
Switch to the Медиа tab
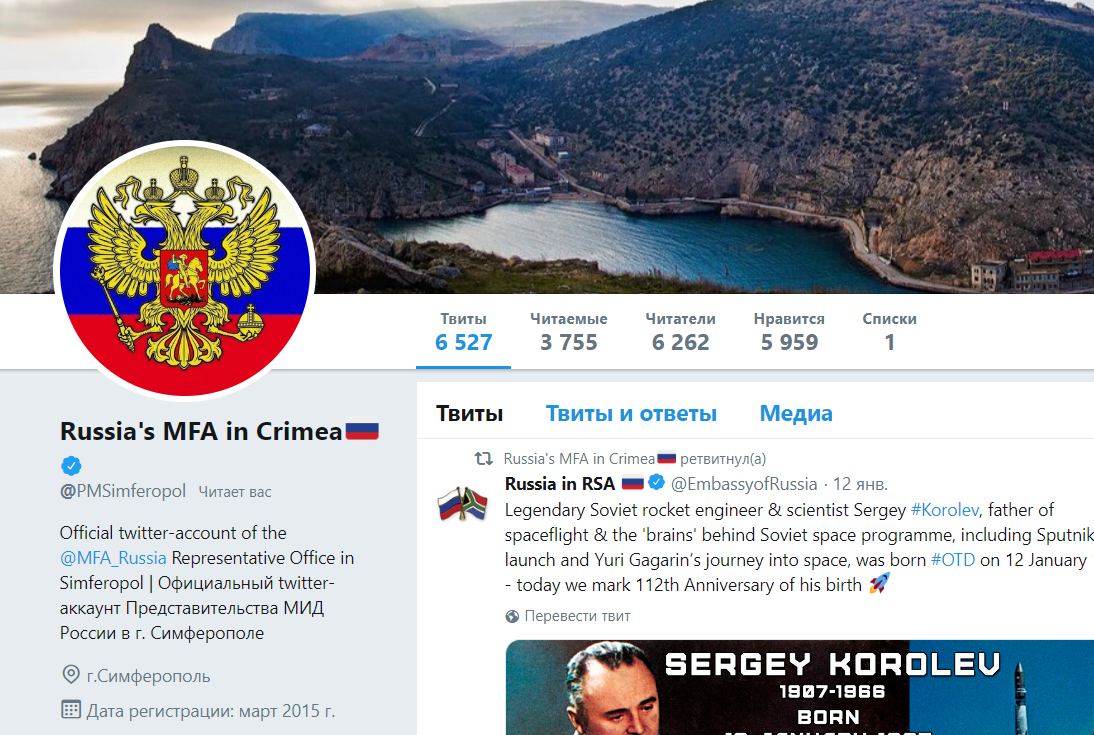click(x=796, y=413)
